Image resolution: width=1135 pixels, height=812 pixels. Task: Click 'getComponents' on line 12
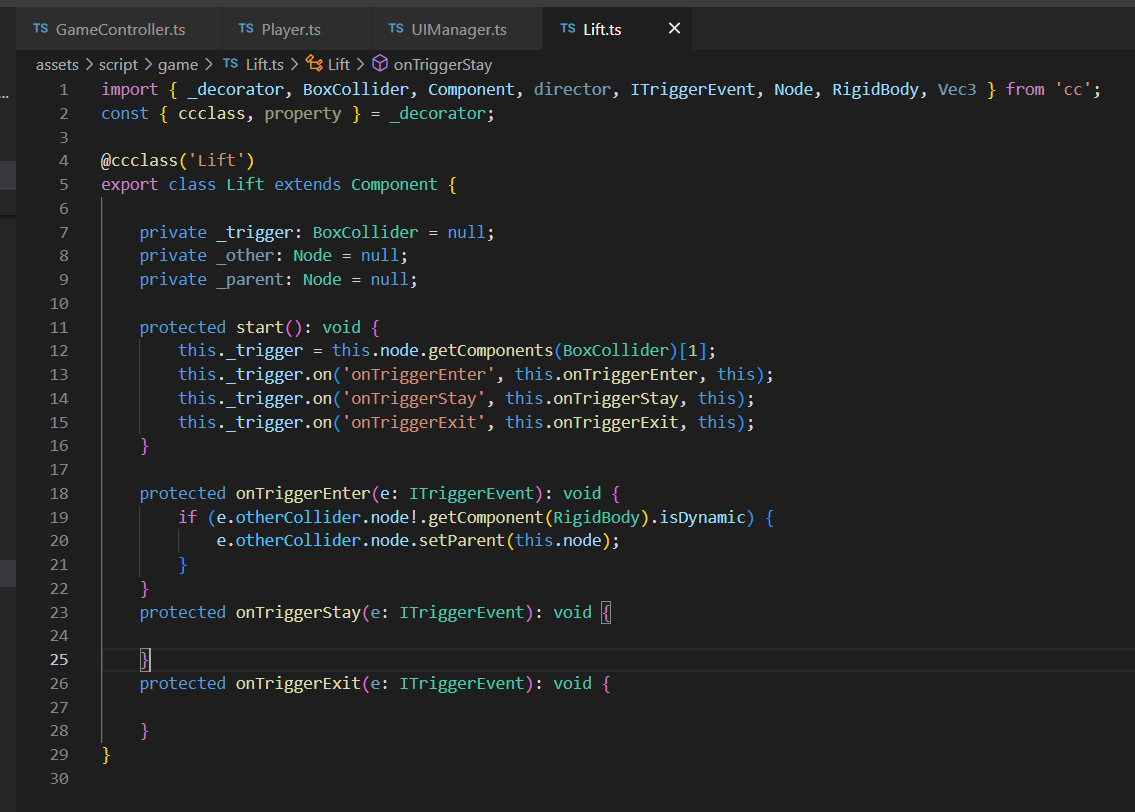point(491,350)
